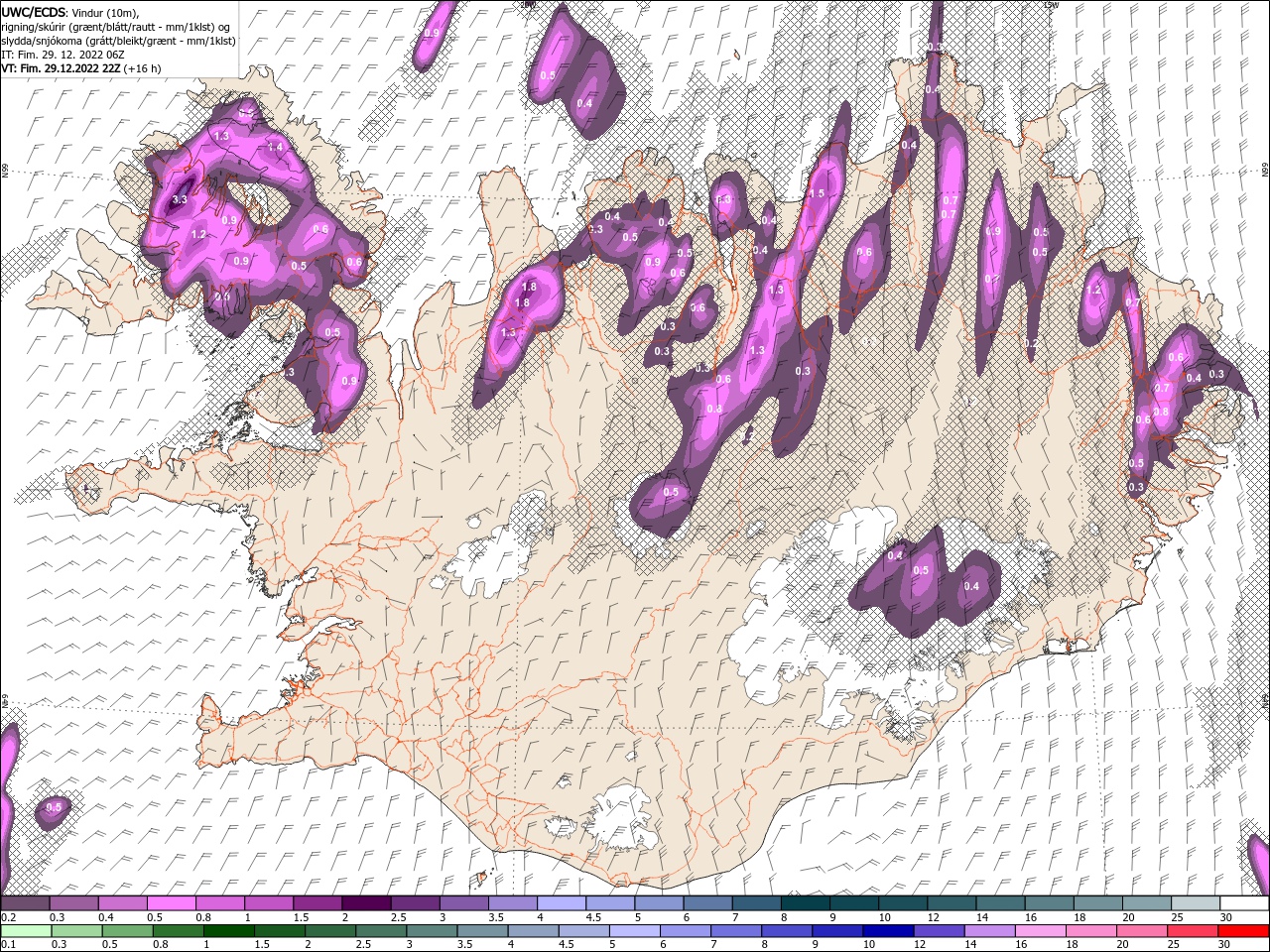Click the 0.5 value in the southwest offshore blob
The width and height of the screenshot is (1270, 952).
54,807
